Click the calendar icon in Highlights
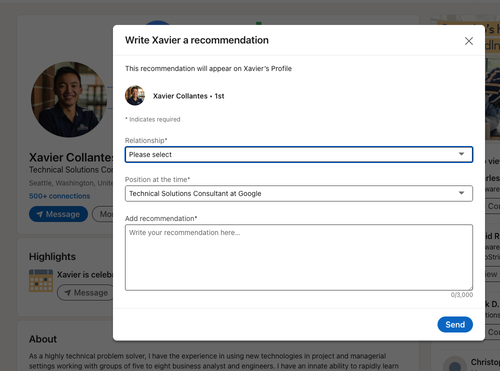Image resolution: width=500 pixels, height=371 pixels. click(x=41, y=281)
